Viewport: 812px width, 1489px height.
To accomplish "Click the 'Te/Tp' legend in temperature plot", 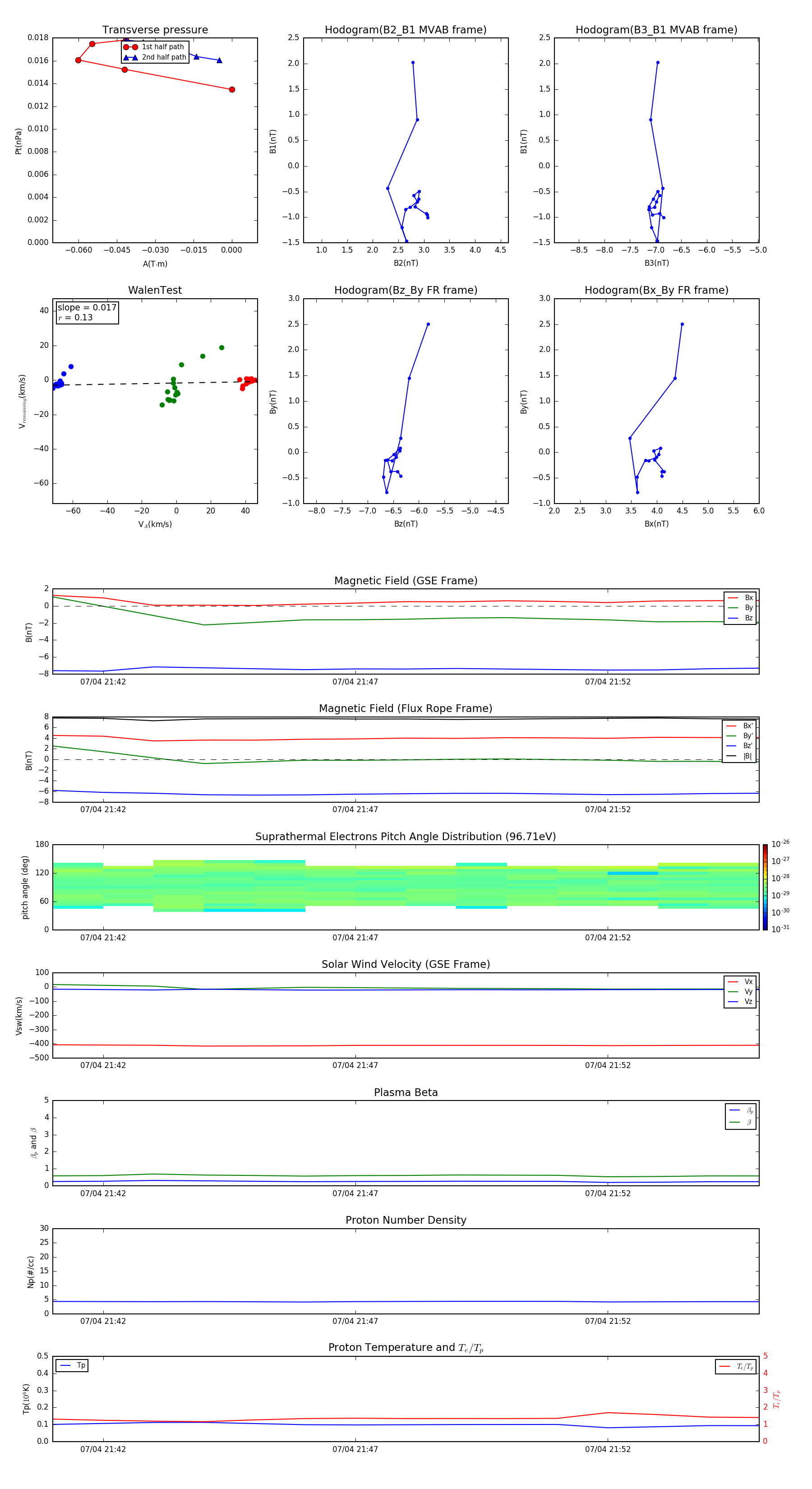I will click(x=736, y=1366).
